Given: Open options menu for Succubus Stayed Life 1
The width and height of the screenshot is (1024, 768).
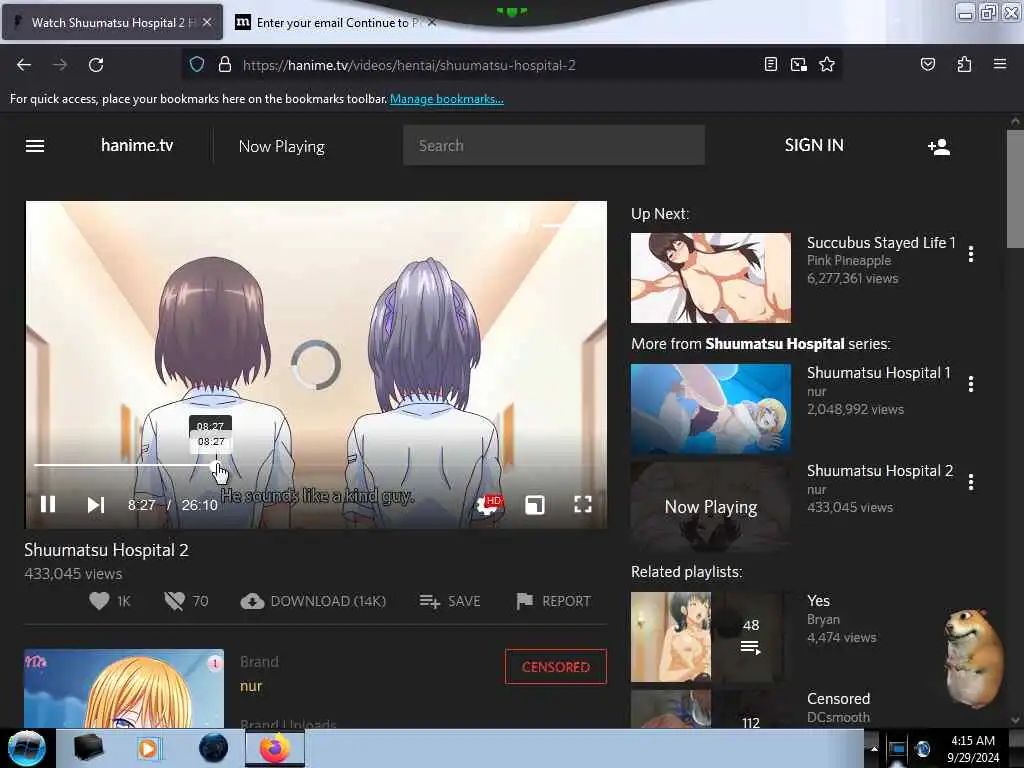Looking at the screenshot, I should click(971, 253).
